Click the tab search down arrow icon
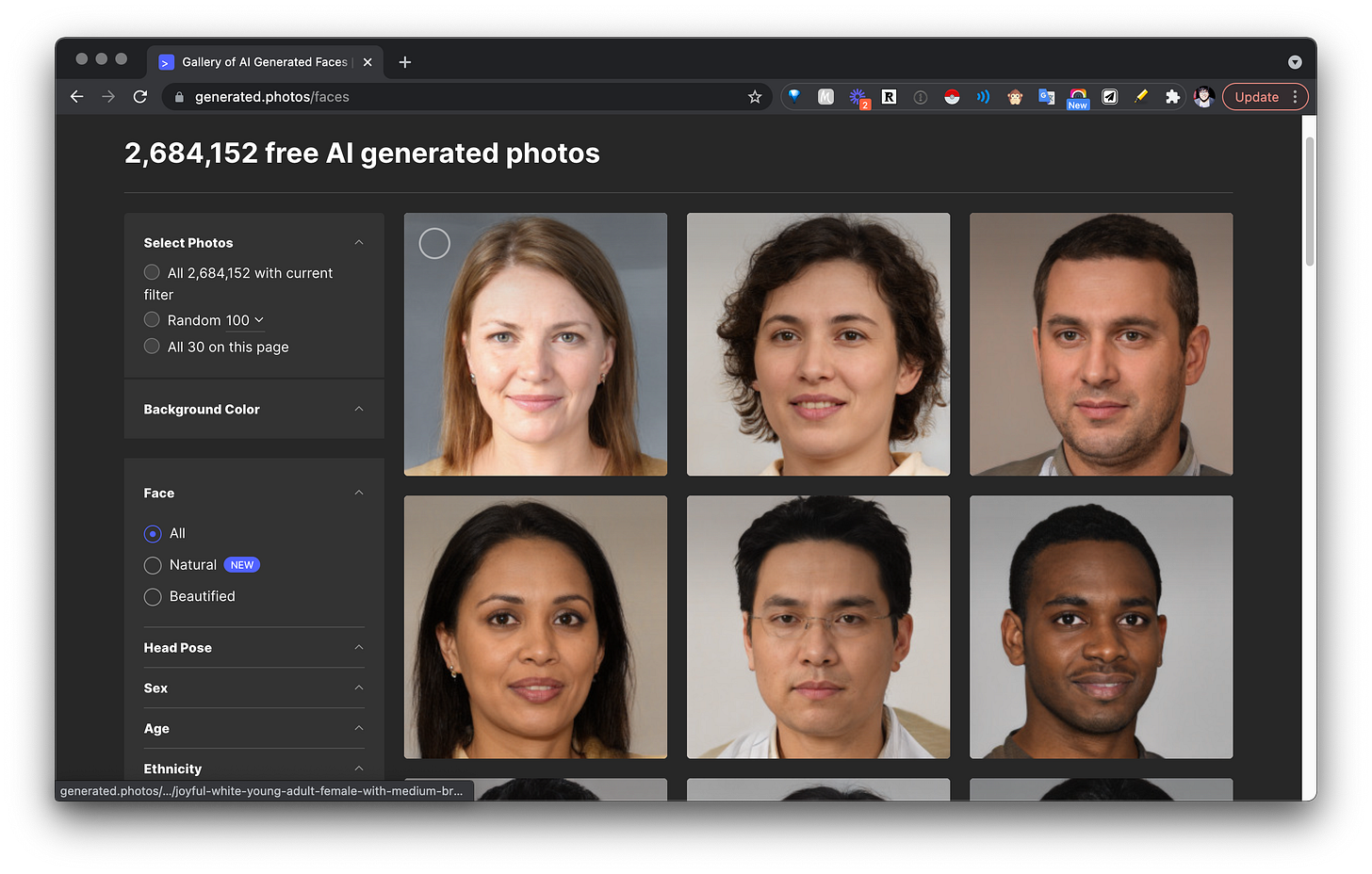The height and width of the screenshot is (874, 1372). tap(1295, 62)
